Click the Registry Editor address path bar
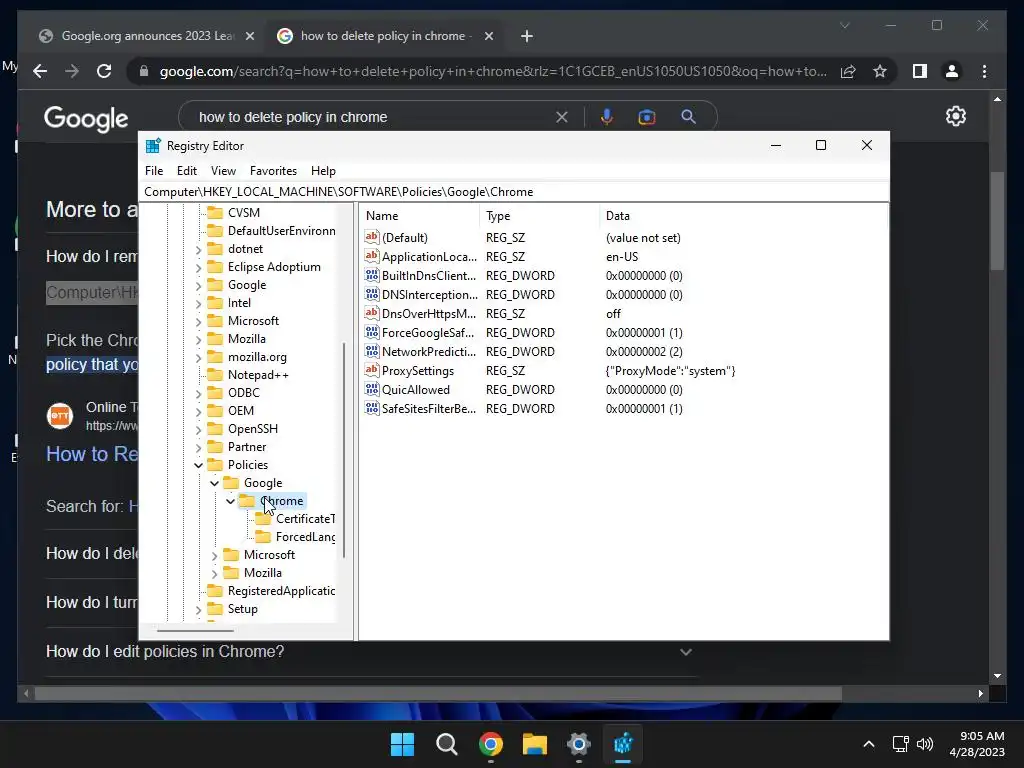1024x768 pixels. [x=515, y=192]
